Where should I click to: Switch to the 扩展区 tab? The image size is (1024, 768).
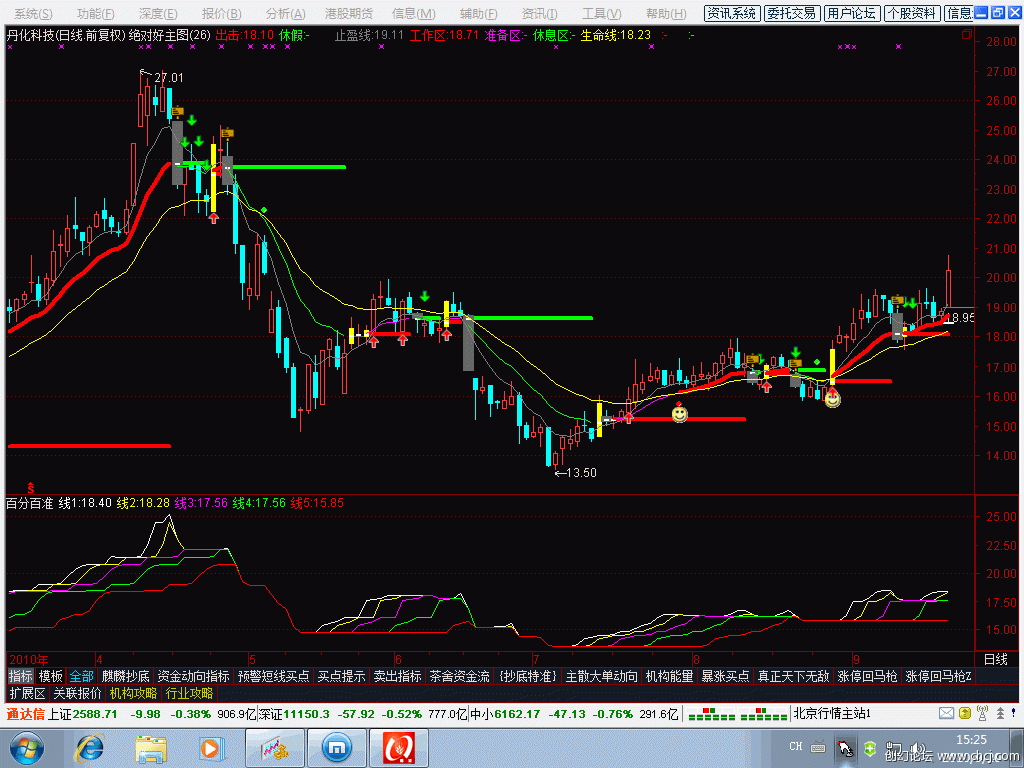pos(27,693)
